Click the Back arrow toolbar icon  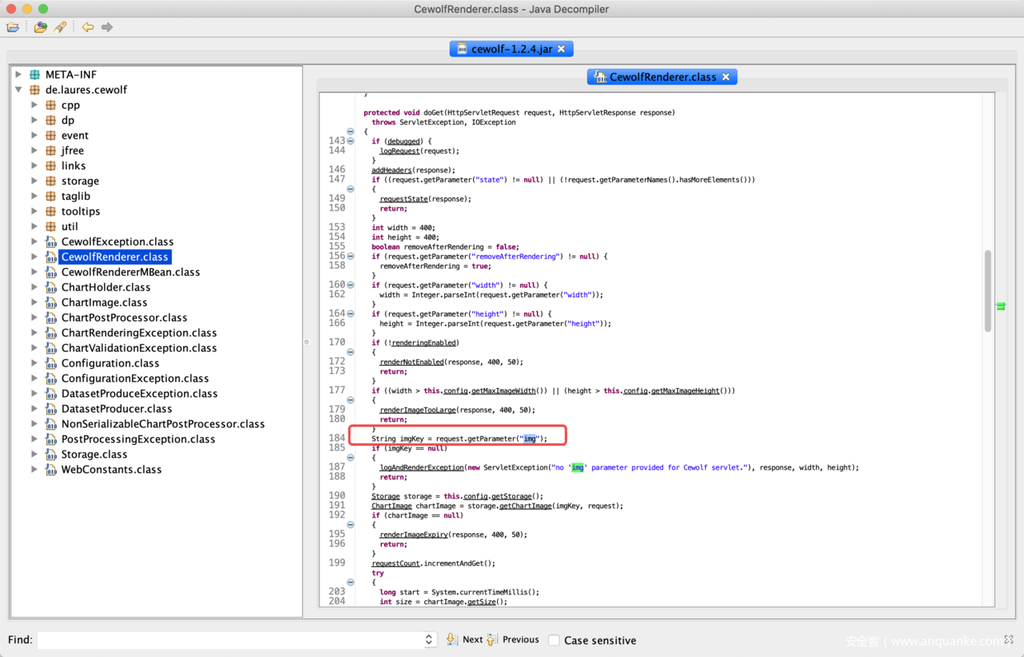(x=88, y=27)
